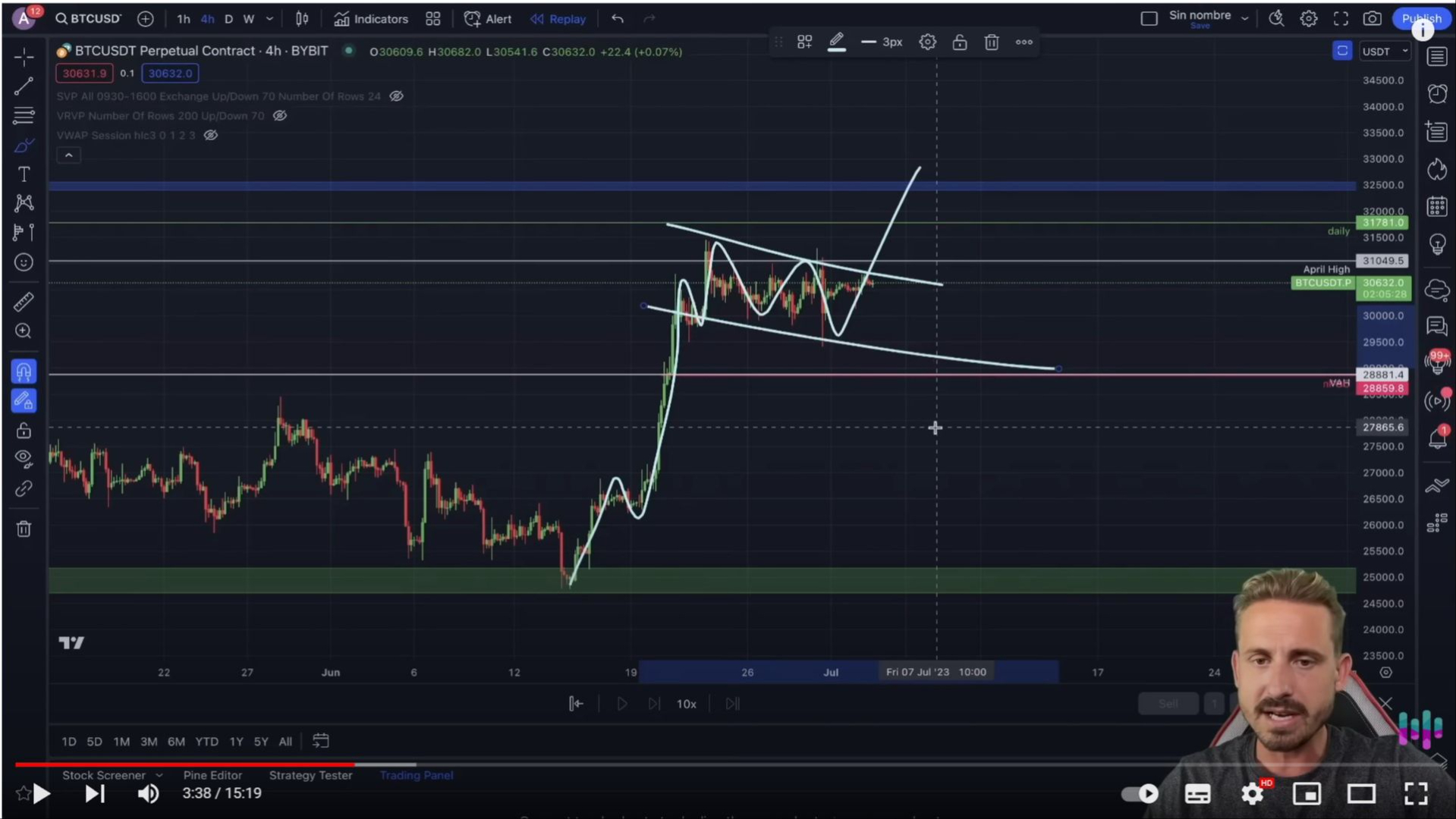Viewport: 1456px width, 819px height.
Task: Open the go to date calendar
Action: pyautogui.click(x=321, y=741)
